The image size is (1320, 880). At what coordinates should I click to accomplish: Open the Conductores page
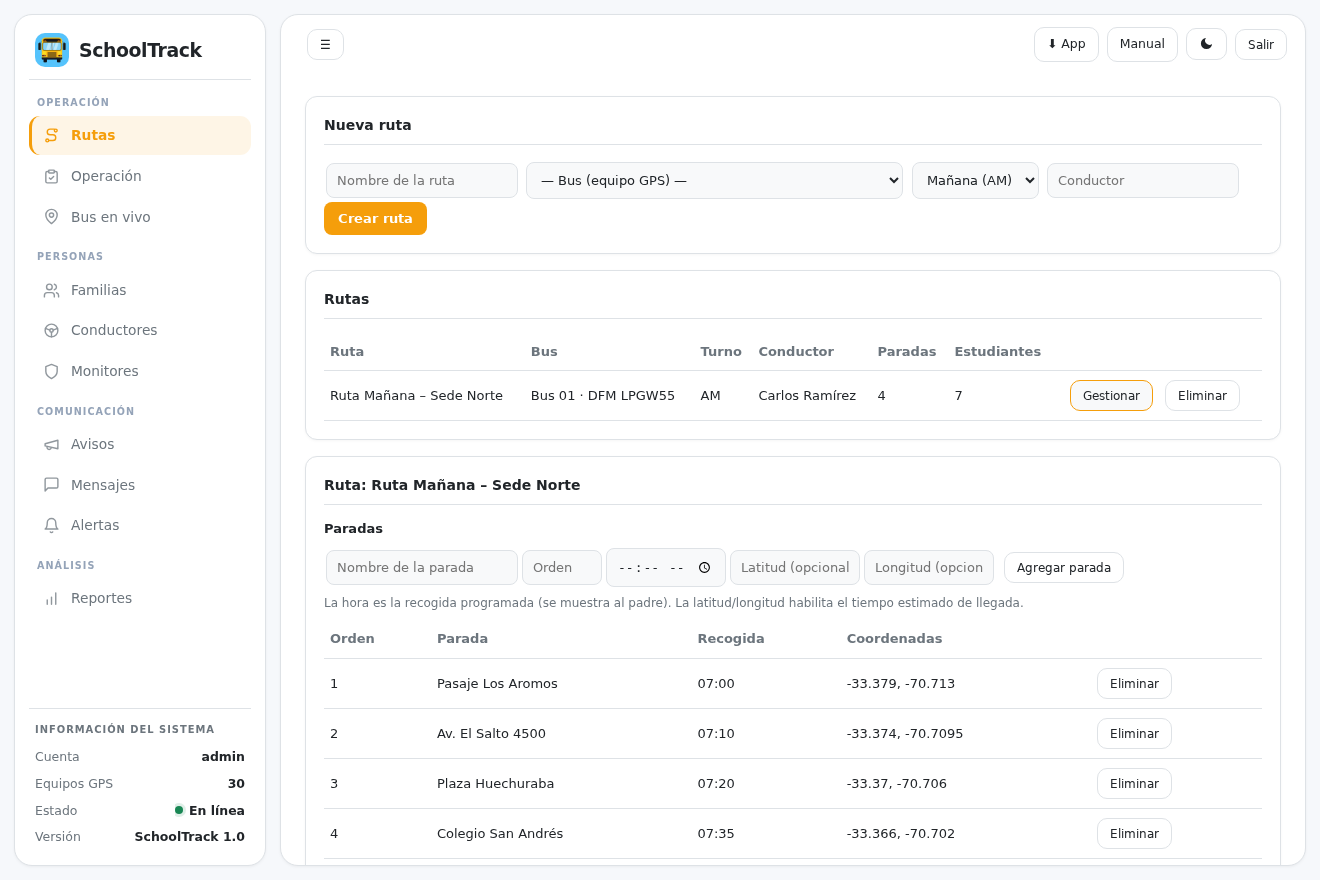point(140,330)
